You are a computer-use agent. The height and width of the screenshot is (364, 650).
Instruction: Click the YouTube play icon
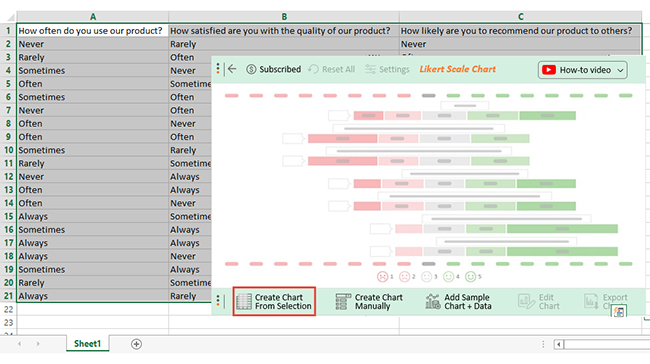(549, 70)
